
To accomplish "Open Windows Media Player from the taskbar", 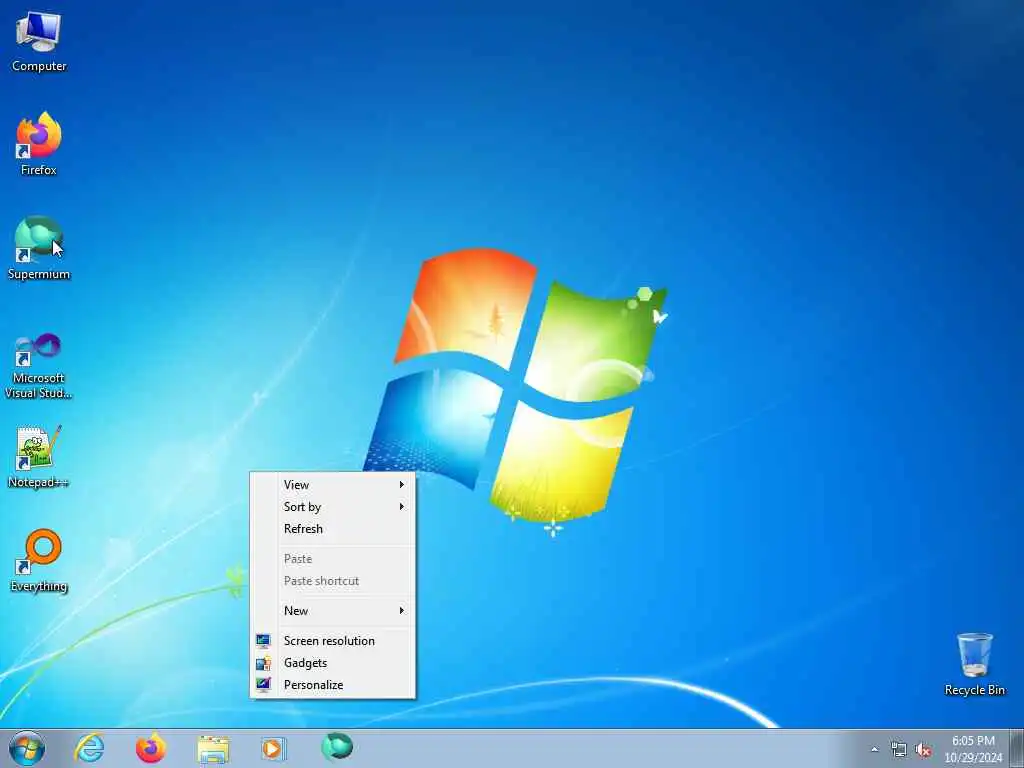I will point(273,748).
